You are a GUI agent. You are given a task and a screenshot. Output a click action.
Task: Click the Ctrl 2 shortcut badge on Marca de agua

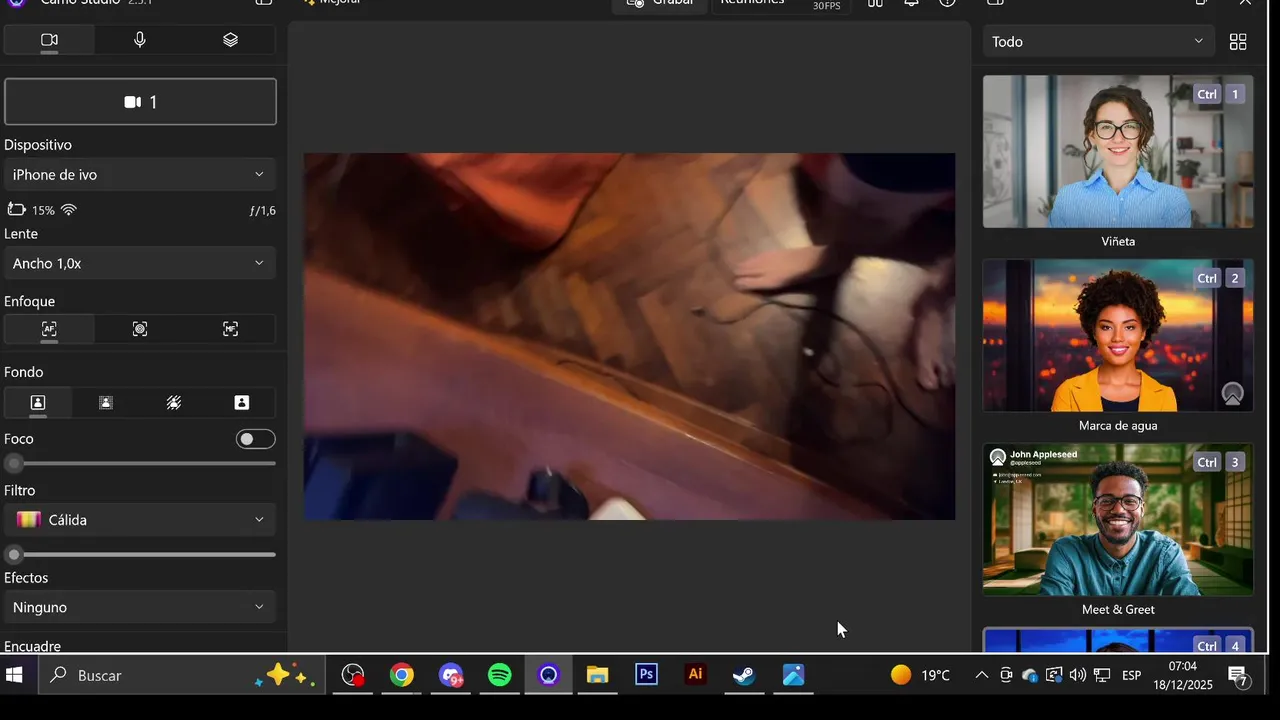click(1220, 278)
